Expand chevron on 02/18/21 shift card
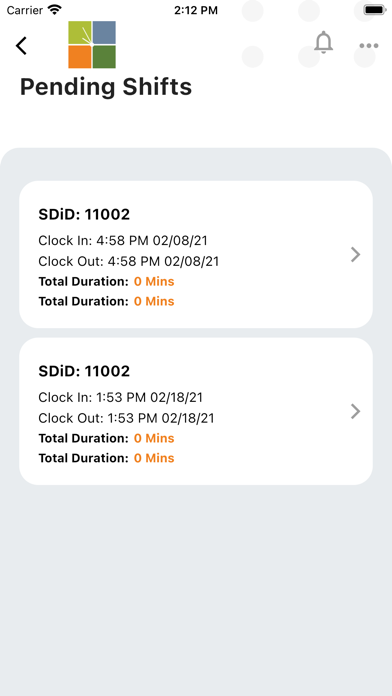The height and width of the screenshot is (696, 392). click(x=355, y=411)
